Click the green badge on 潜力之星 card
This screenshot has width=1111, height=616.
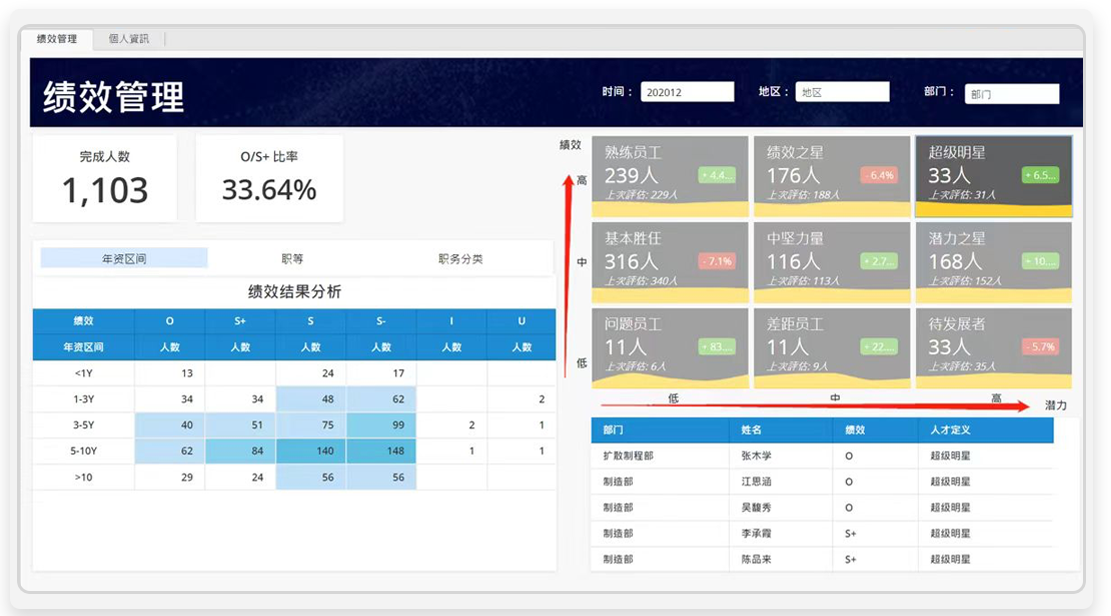click(x=1040, y=262)
